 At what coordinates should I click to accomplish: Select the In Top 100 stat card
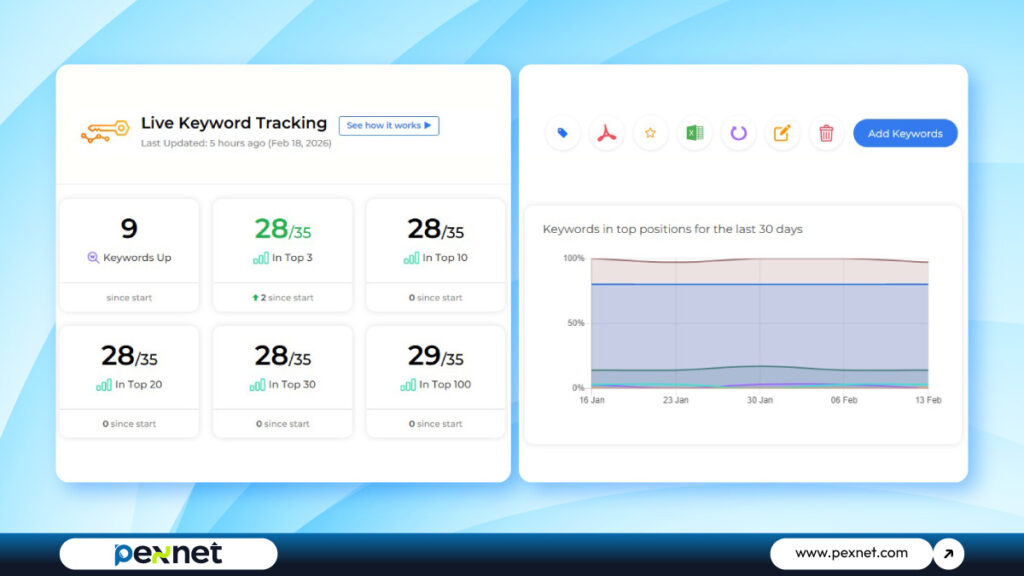(x=435, y=380)
